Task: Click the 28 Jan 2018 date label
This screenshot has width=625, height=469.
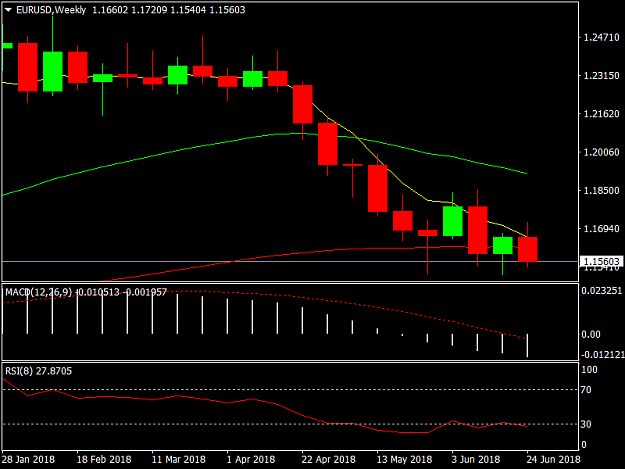Action: point(28,459)
